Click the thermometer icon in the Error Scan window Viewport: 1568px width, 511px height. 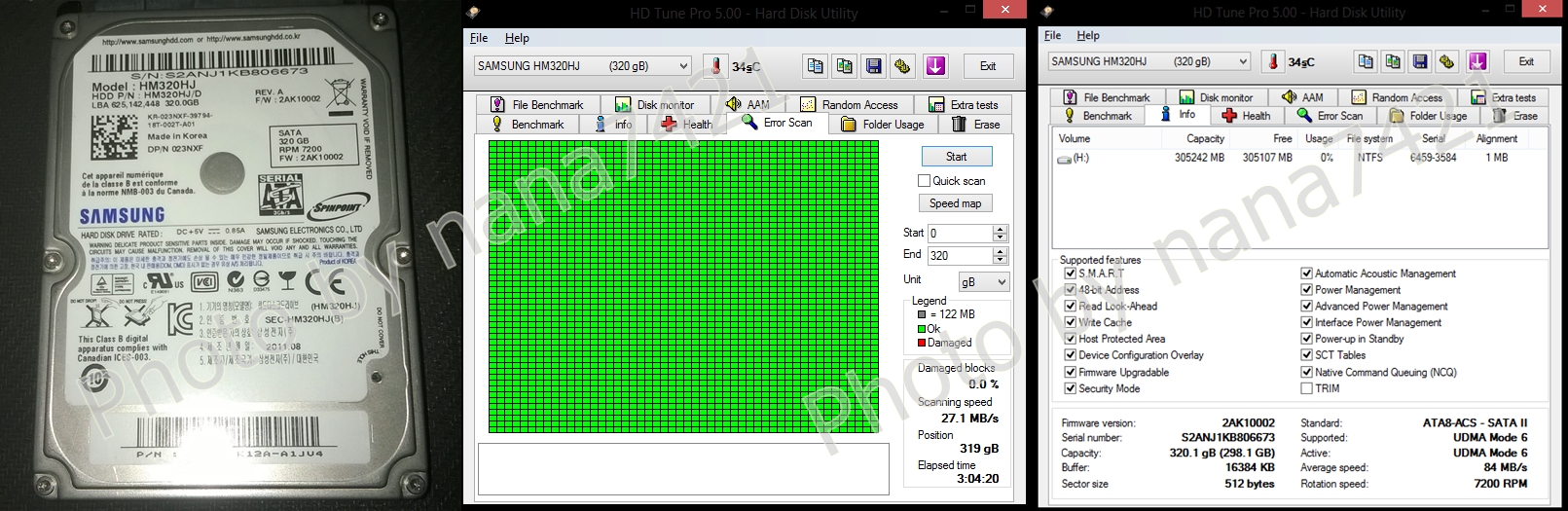[x=715, y=66]
